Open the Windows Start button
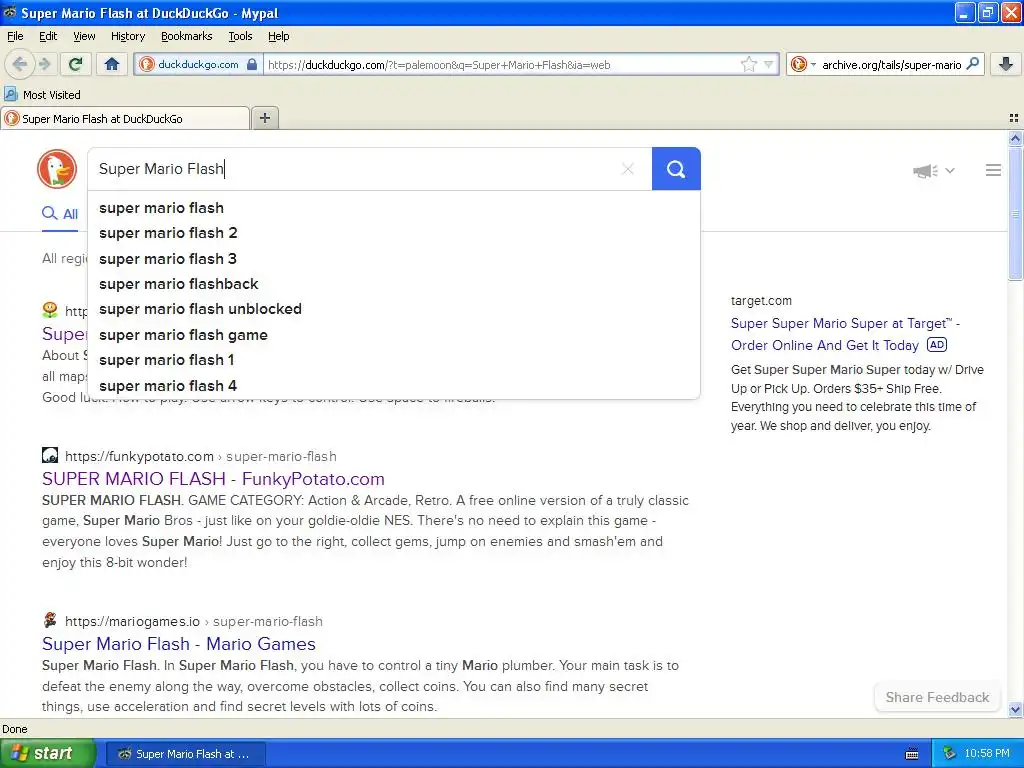 (48, 754)
